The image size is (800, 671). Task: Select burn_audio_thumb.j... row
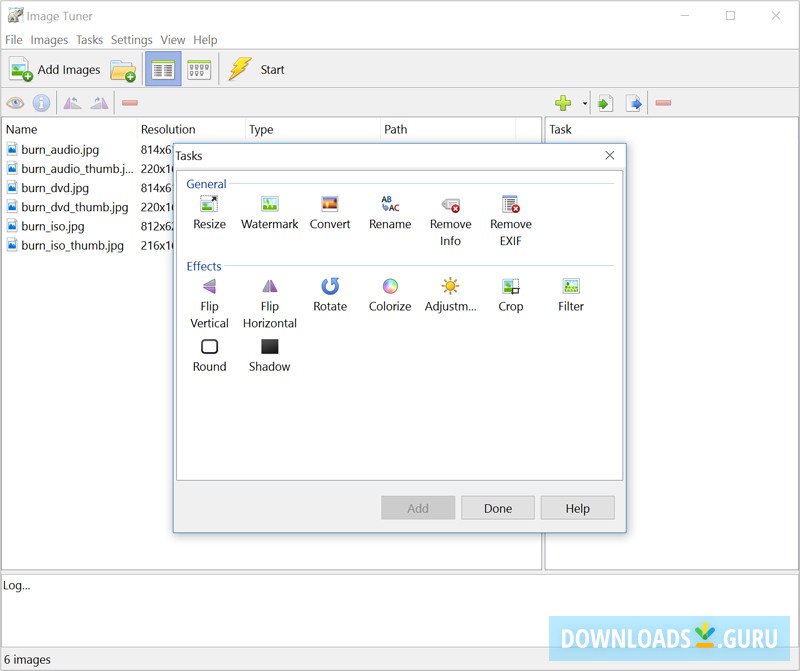point(77,169)
